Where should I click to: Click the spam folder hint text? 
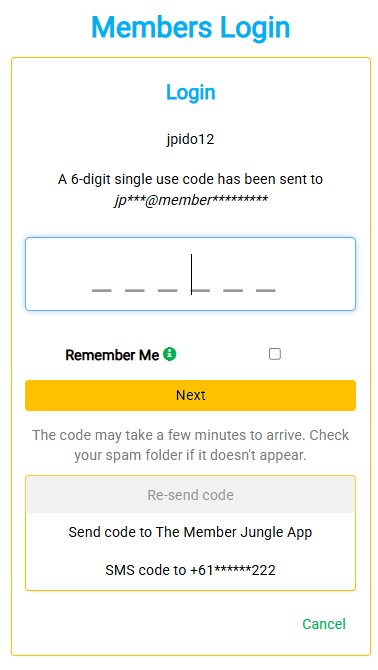[x=190, y=445]
